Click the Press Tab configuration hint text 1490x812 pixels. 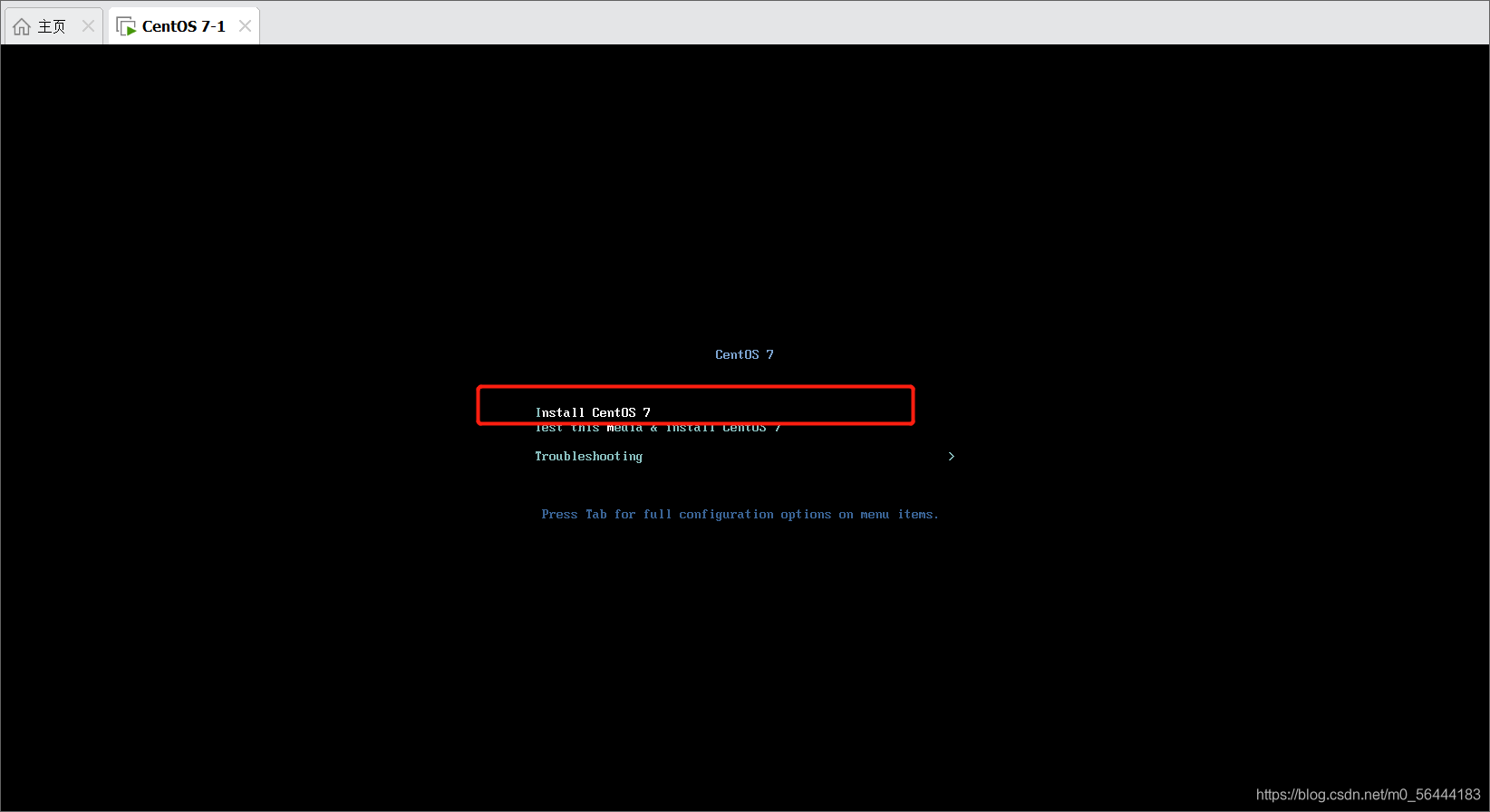740,515
